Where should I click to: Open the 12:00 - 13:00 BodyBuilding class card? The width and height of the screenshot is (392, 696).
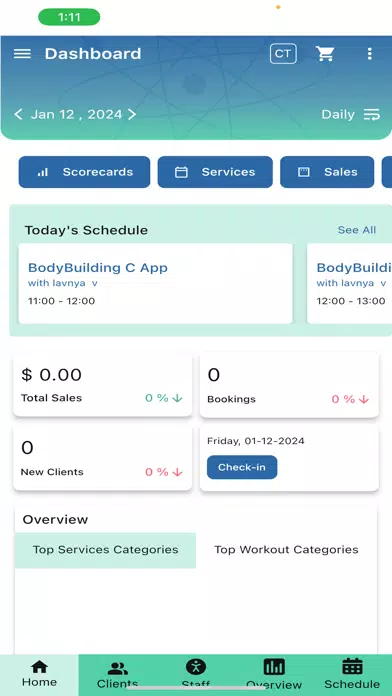pos(349,283)
